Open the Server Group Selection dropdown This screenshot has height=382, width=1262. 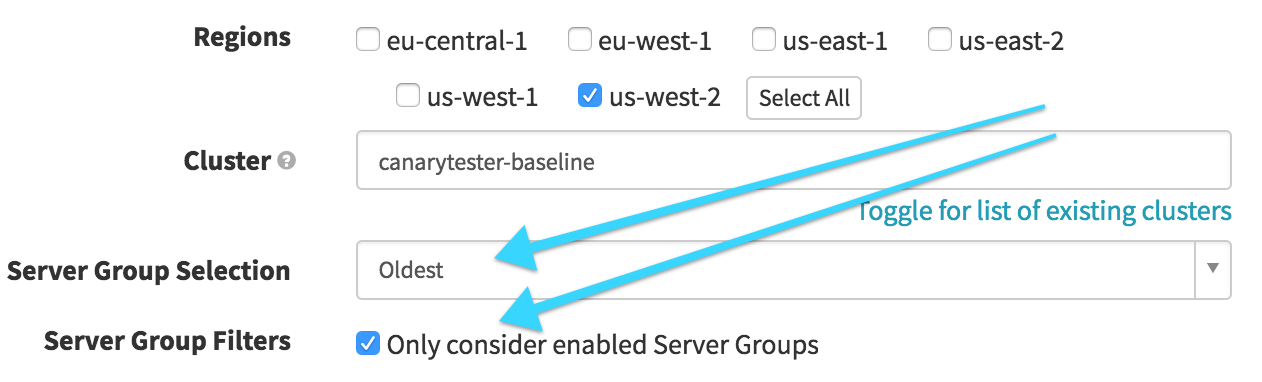pyautogui.click(x=794, y=270)
